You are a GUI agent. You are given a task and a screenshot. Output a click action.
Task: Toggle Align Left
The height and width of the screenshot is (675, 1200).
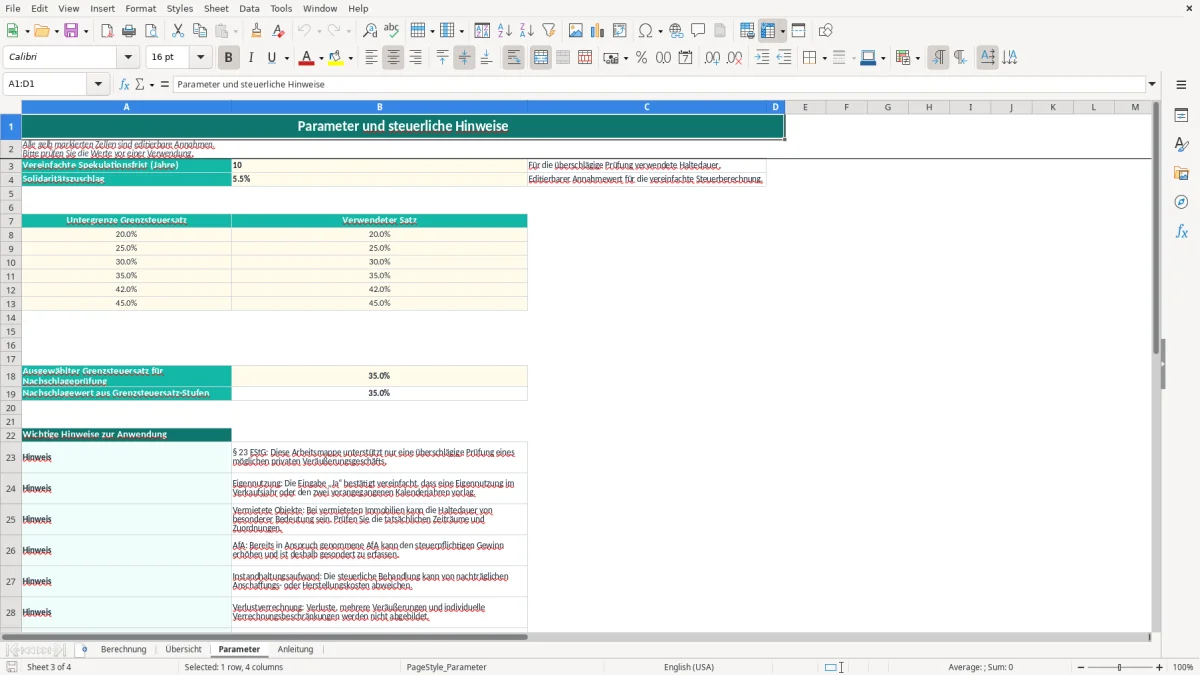371,58
